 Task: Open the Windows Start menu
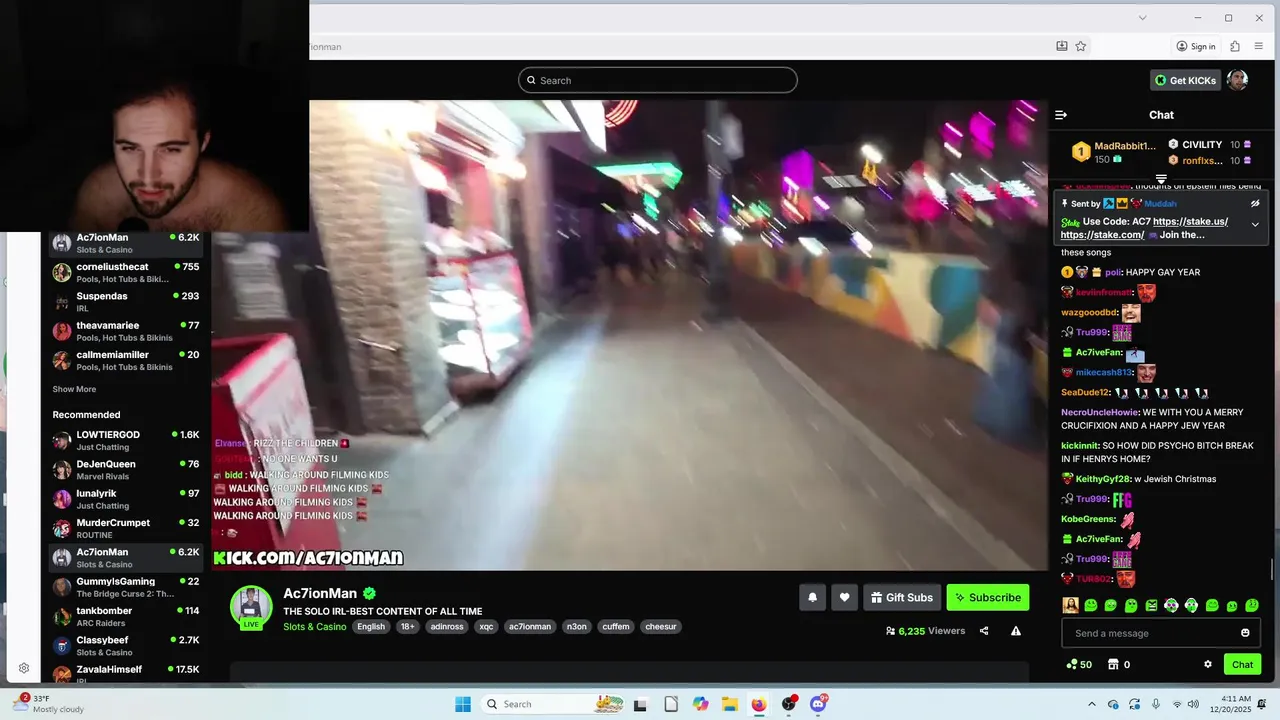463,704
